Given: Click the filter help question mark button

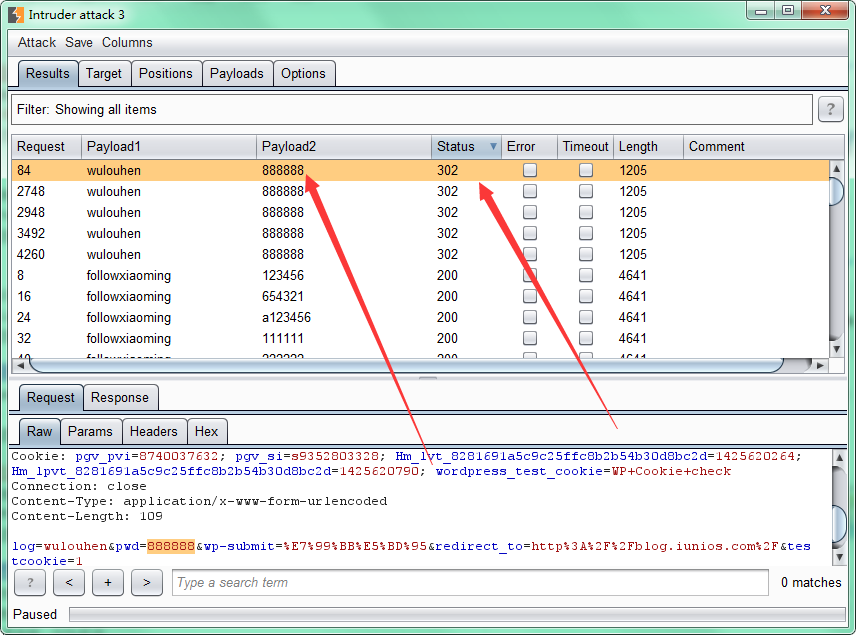Looking at the screenshot, I should 830,109.
